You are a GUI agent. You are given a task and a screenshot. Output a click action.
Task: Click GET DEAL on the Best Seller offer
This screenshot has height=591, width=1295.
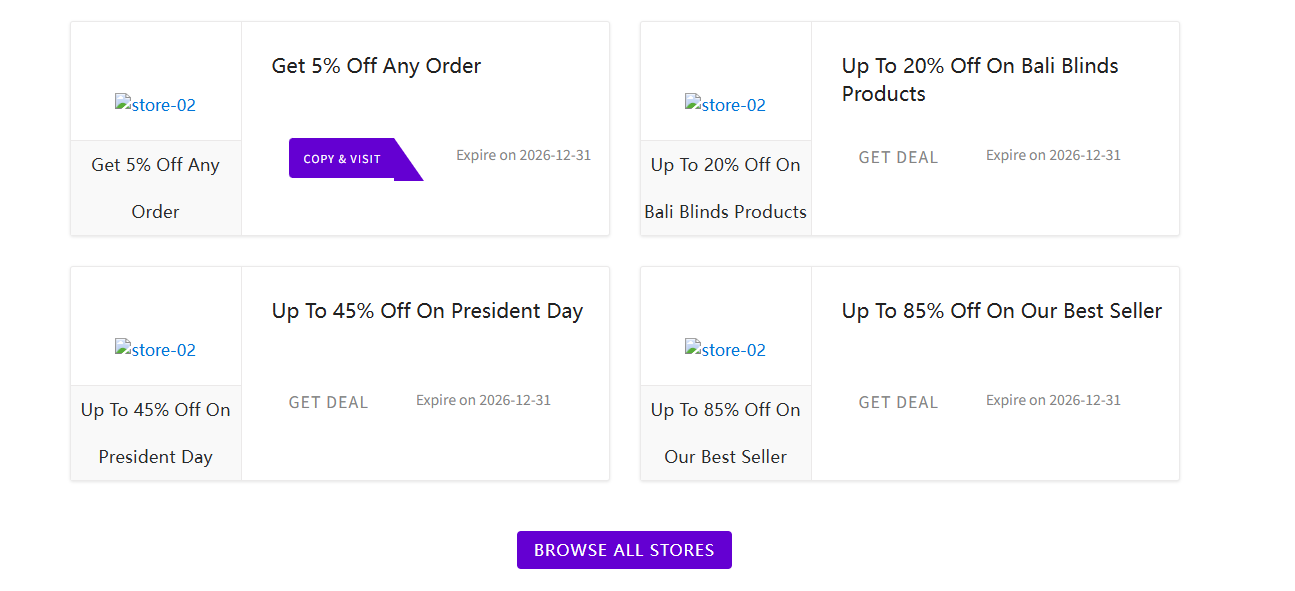898,402
